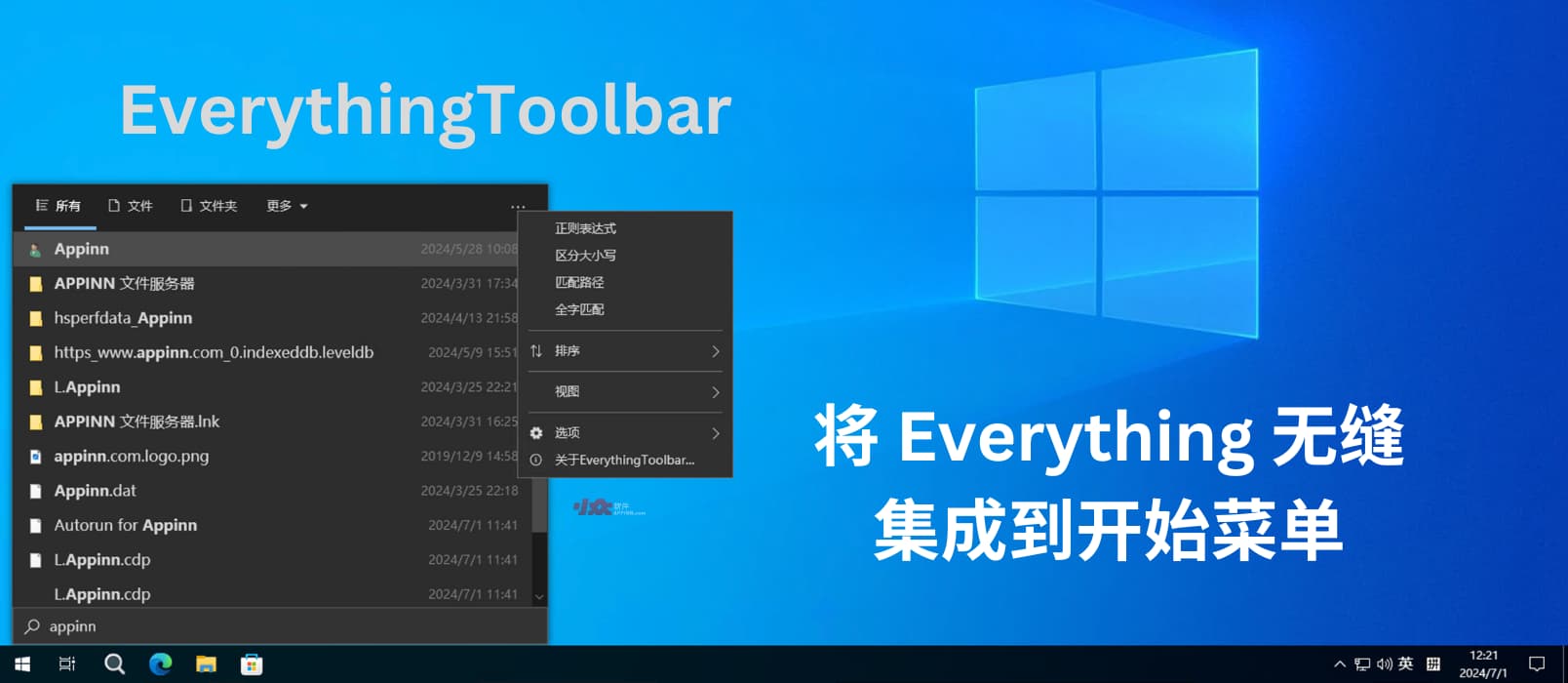Open the notification center icon
Screen dimensions: 1568x683
point(1537,664)
